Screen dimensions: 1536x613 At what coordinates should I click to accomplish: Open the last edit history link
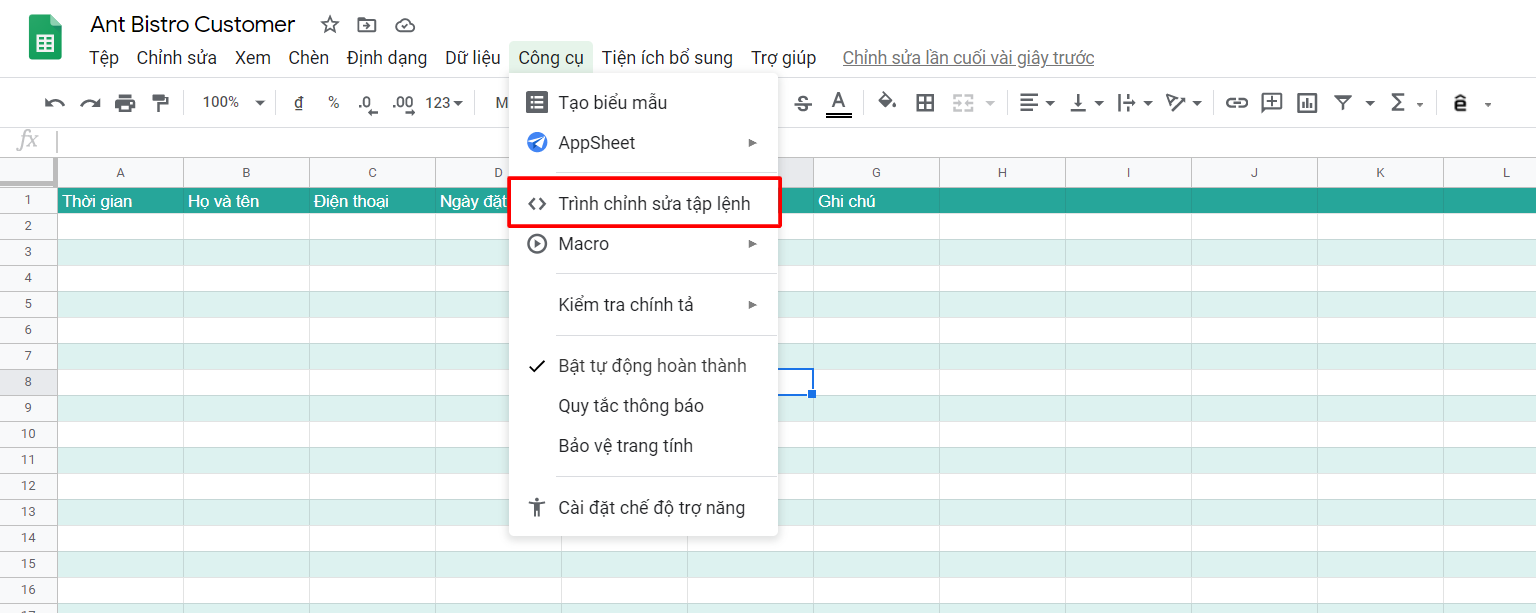click(x=968, y=58)
